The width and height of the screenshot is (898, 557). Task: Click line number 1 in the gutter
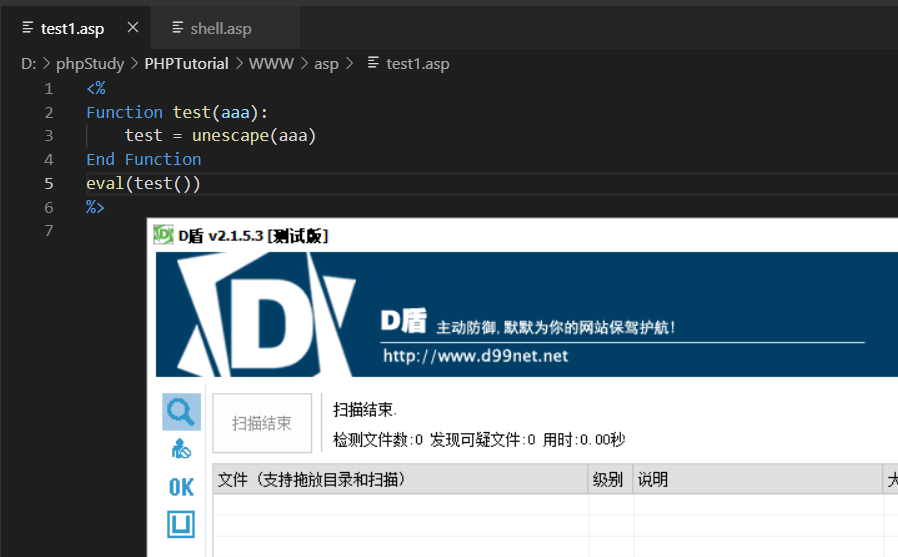click(x=49, y=89)
